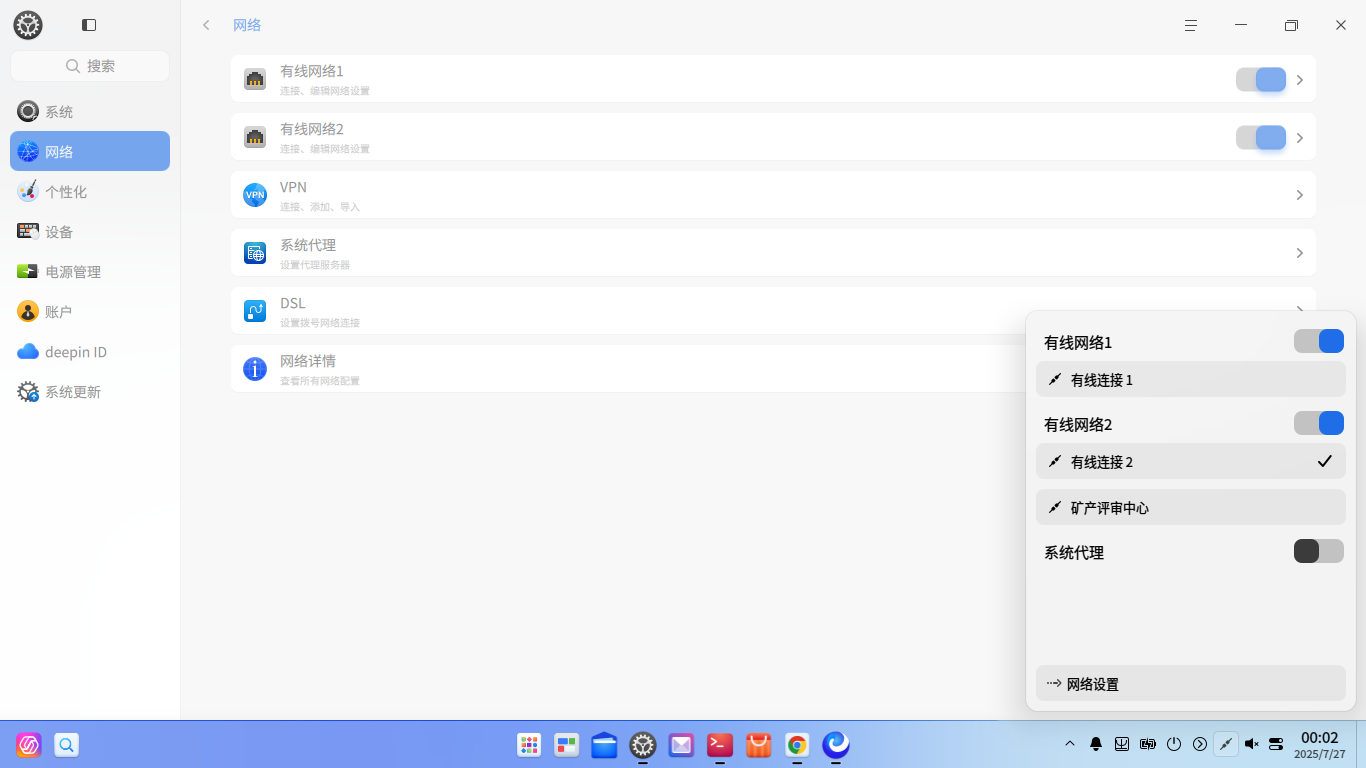Viewport: 1366px width, 768px height.
Task: Toggle 有线网络1 switch in the settings window
Action: pyautogui.click(x=1261, y=80)
